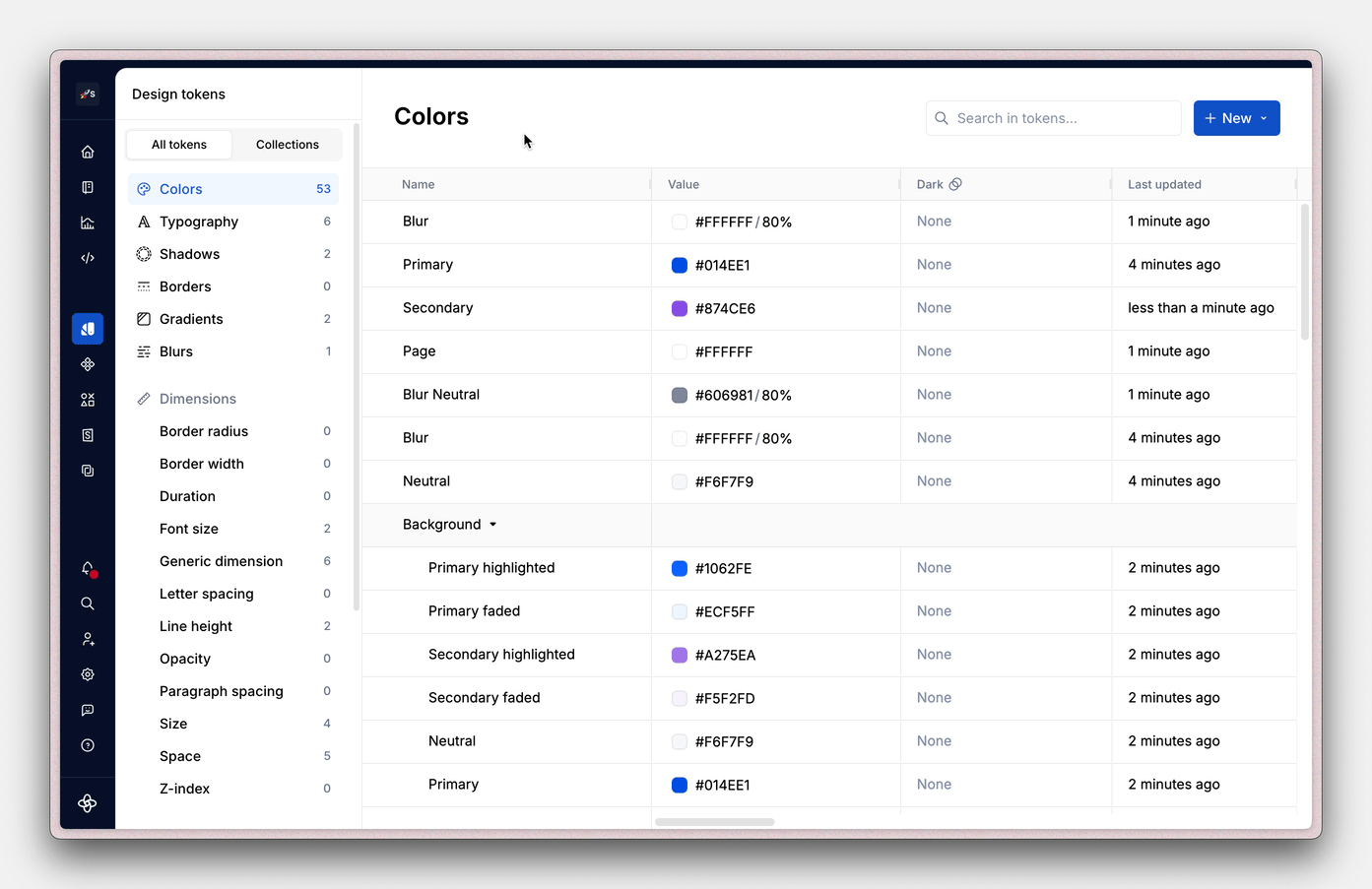Click the notifications bell icon

88,568
